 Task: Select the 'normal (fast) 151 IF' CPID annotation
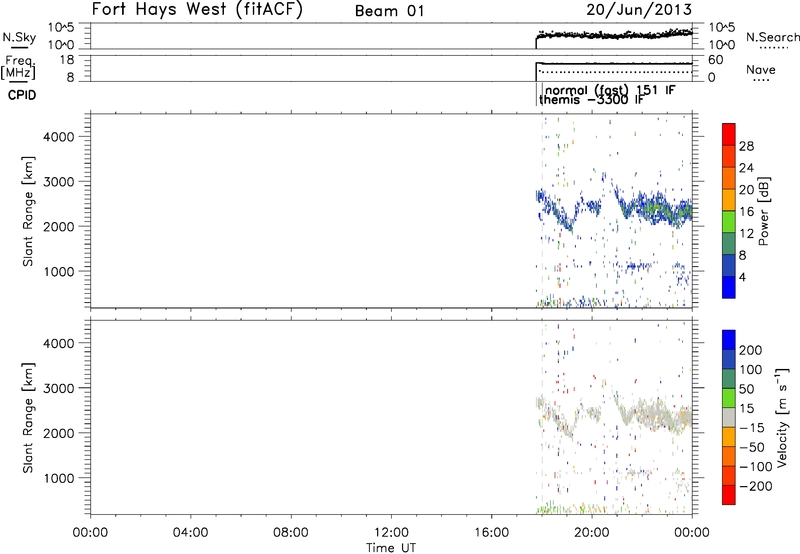click(x=610, y=90)
